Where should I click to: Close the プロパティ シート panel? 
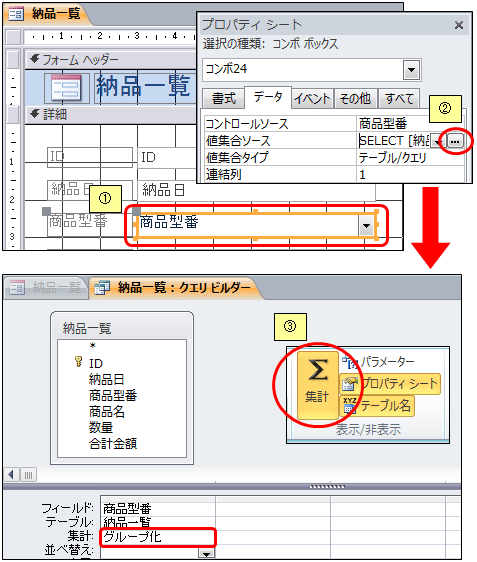coord(459,25)
